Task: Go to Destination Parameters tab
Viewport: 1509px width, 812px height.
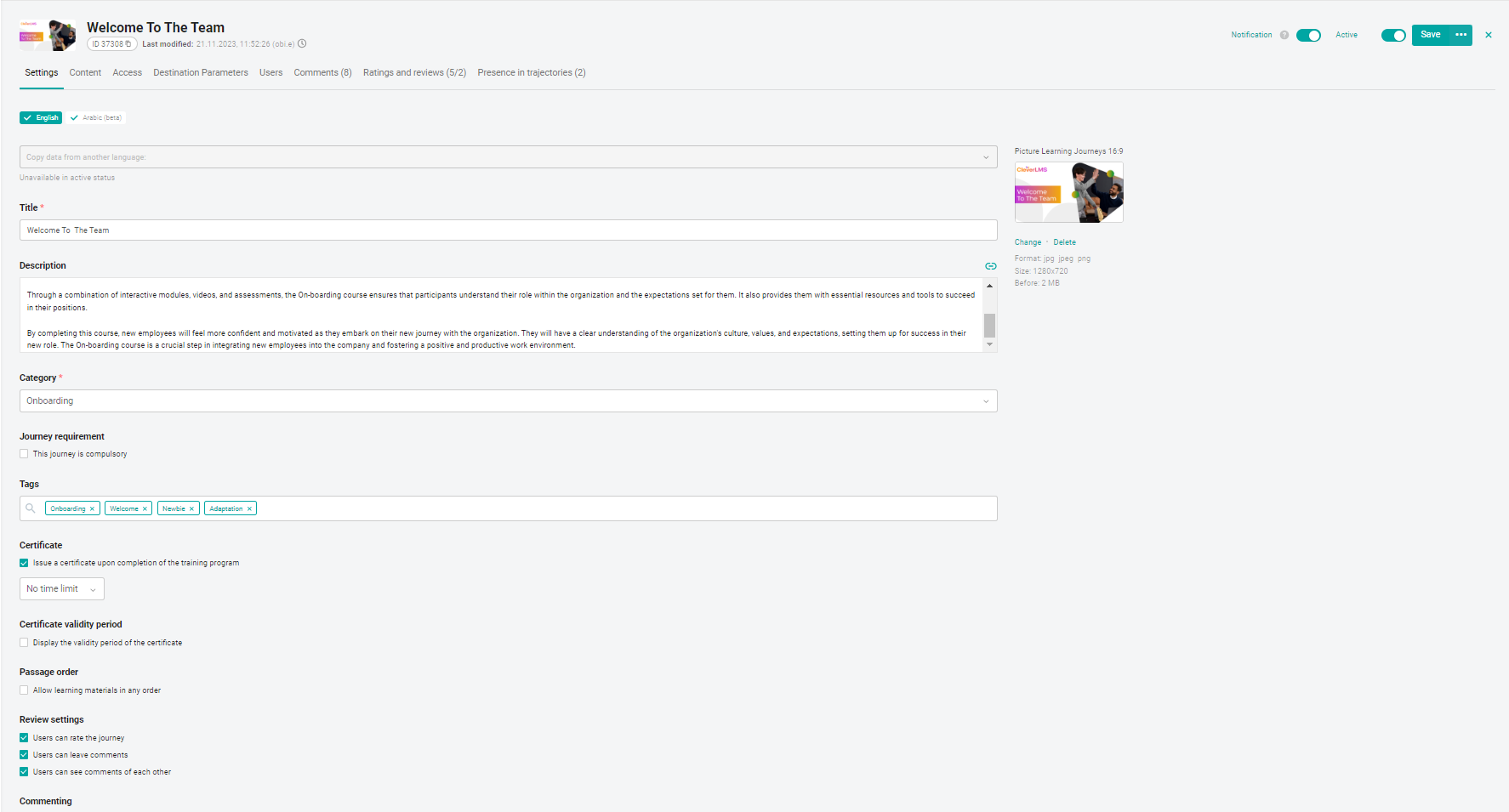Action: pos(201,73)
